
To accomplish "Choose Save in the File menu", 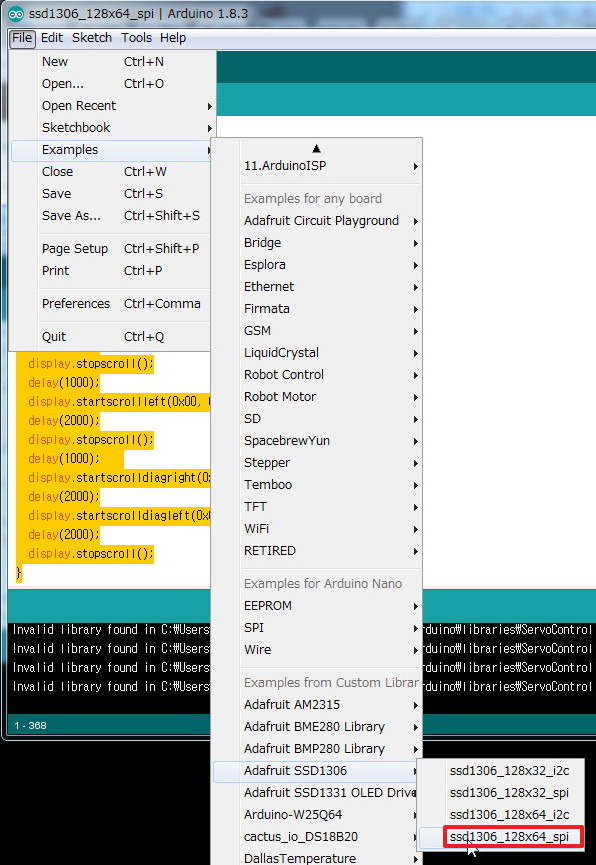I will 113,194.
